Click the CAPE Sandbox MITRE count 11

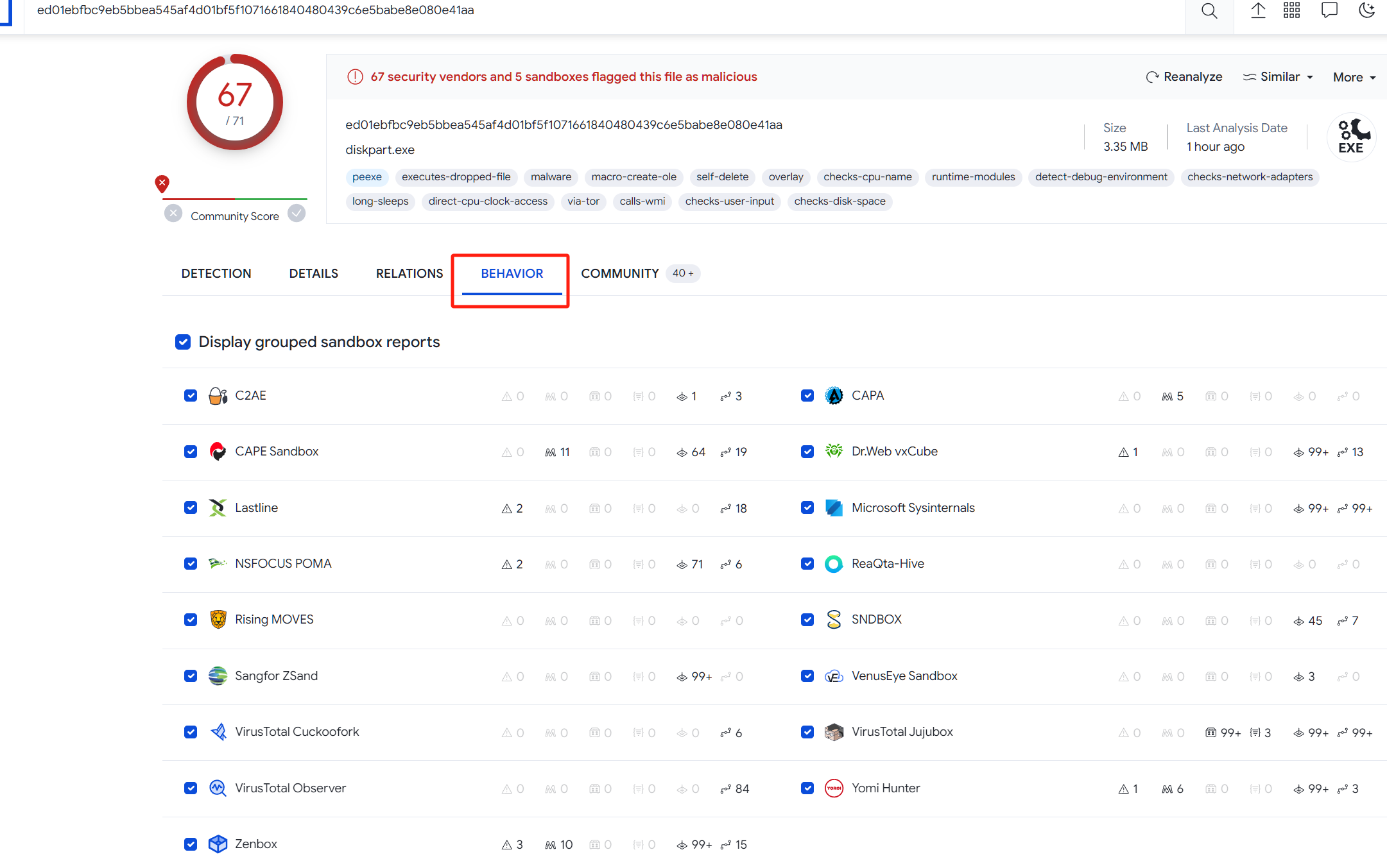(558, 452)
